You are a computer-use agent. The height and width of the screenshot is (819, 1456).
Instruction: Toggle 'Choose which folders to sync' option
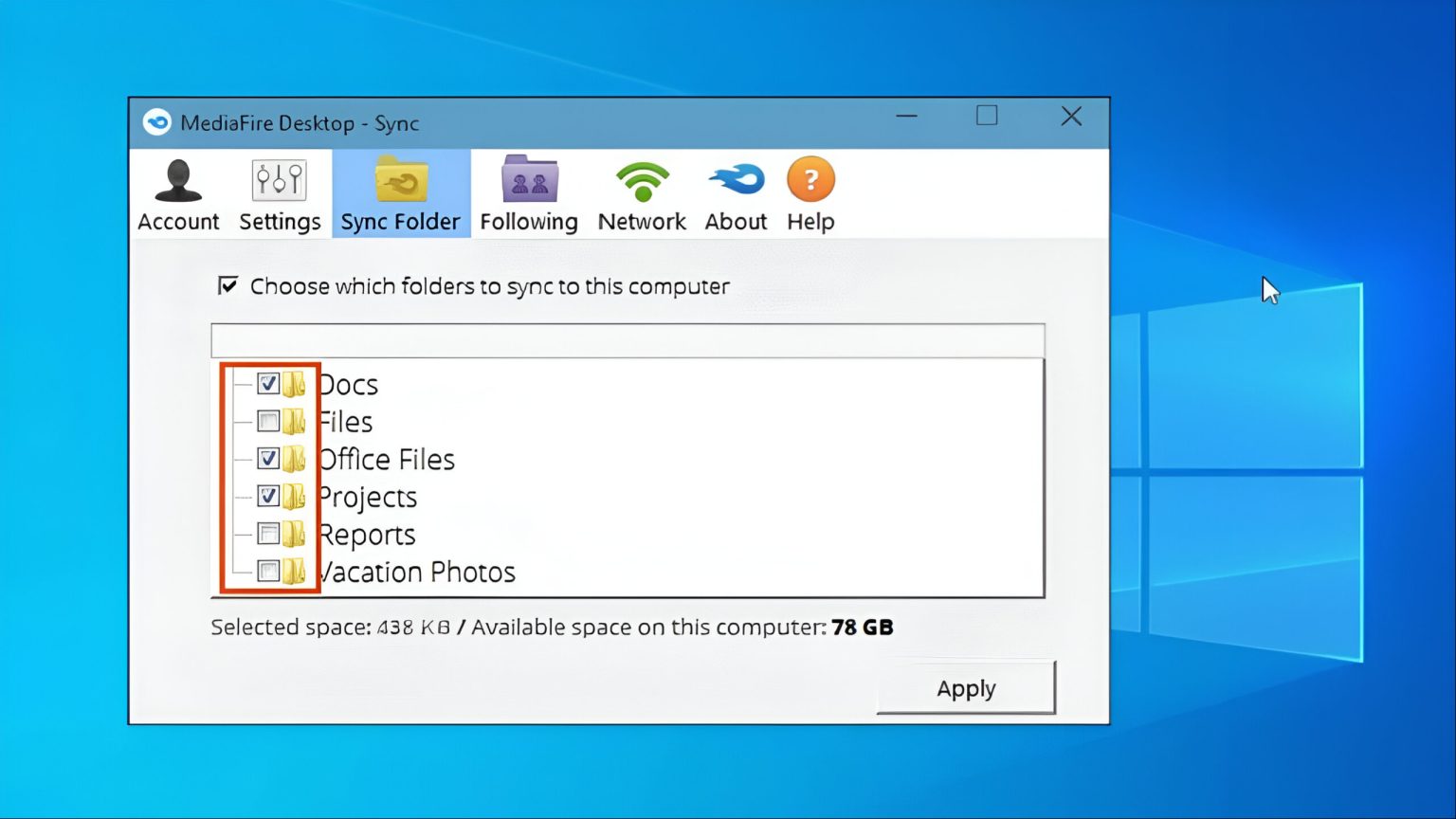coord(227,284)
